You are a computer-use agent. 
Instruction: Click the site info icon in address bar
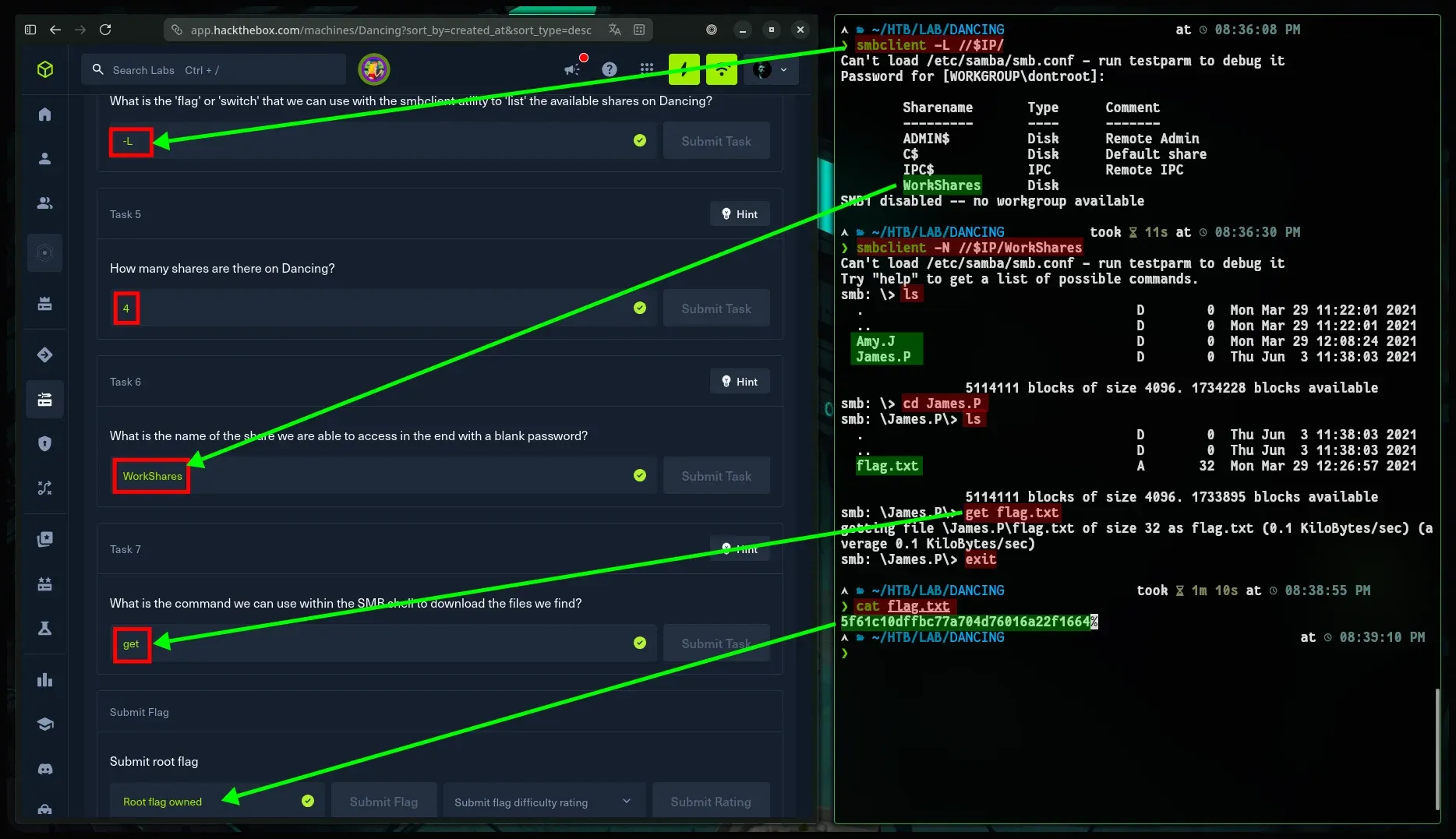(x=177, y=30)
